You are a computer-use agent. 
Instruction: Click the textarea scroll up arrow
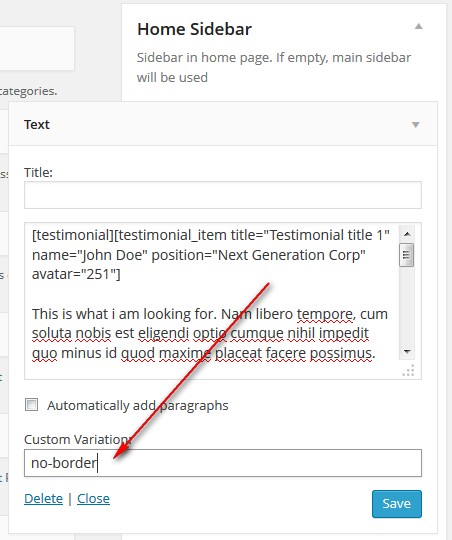click(x=407, y=234)
